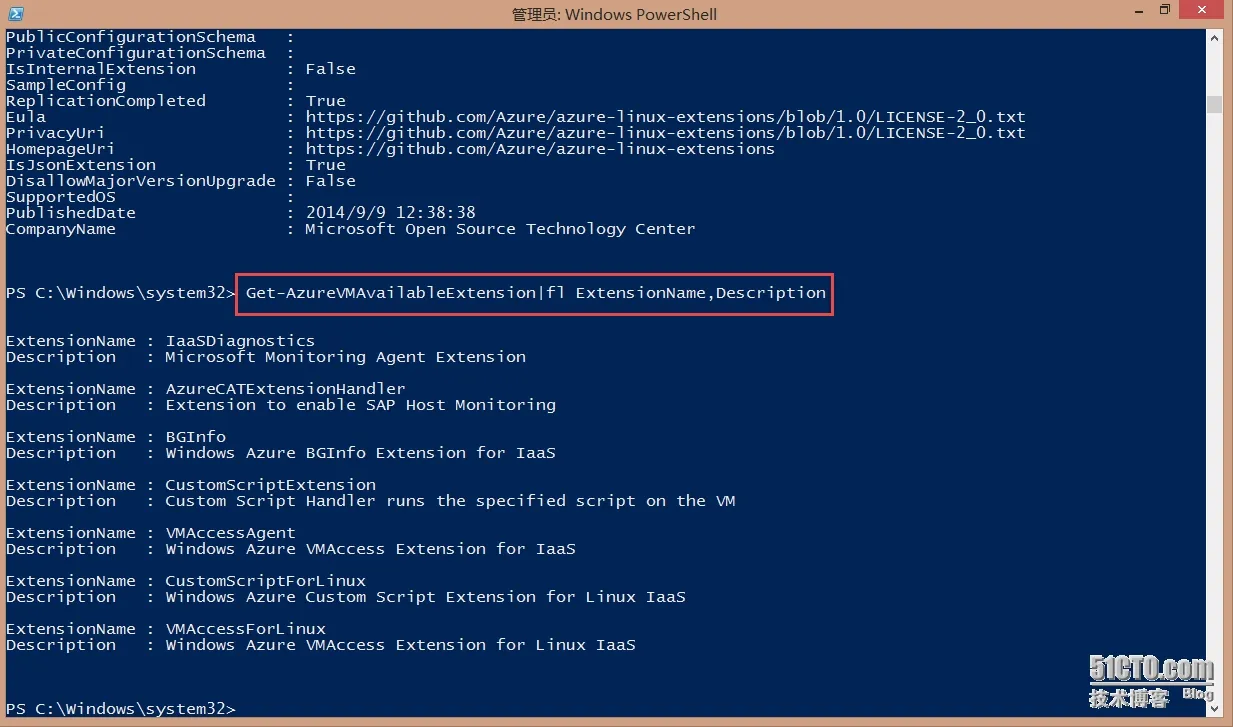Screen dimensions: 1233x727
Task: Click the IaaSDiagnostics extension name
Action: (x=240, y=341)
